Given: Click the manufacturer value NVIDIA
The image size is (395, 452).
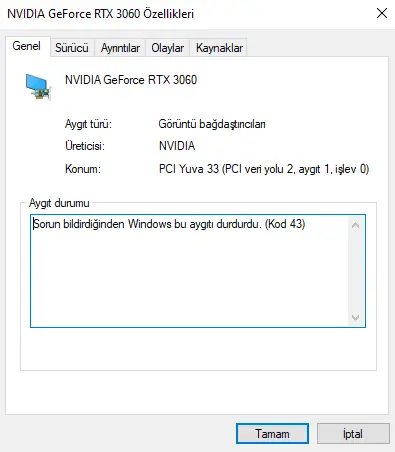Looking at the screenshot, I should [177, 146].
